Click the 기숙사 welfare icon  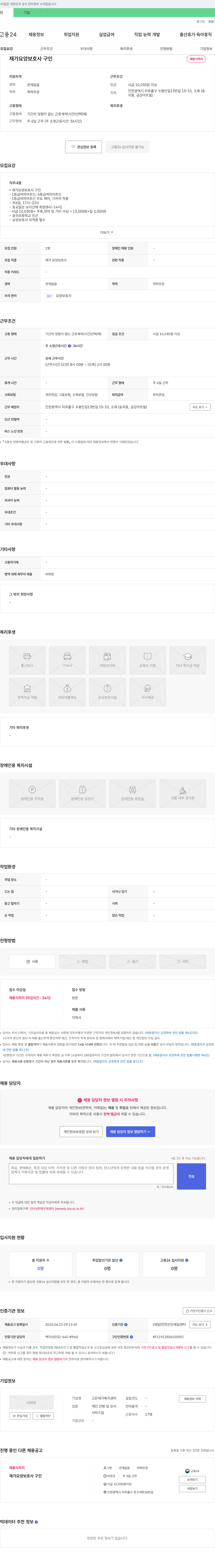click(x=67, y=660)
